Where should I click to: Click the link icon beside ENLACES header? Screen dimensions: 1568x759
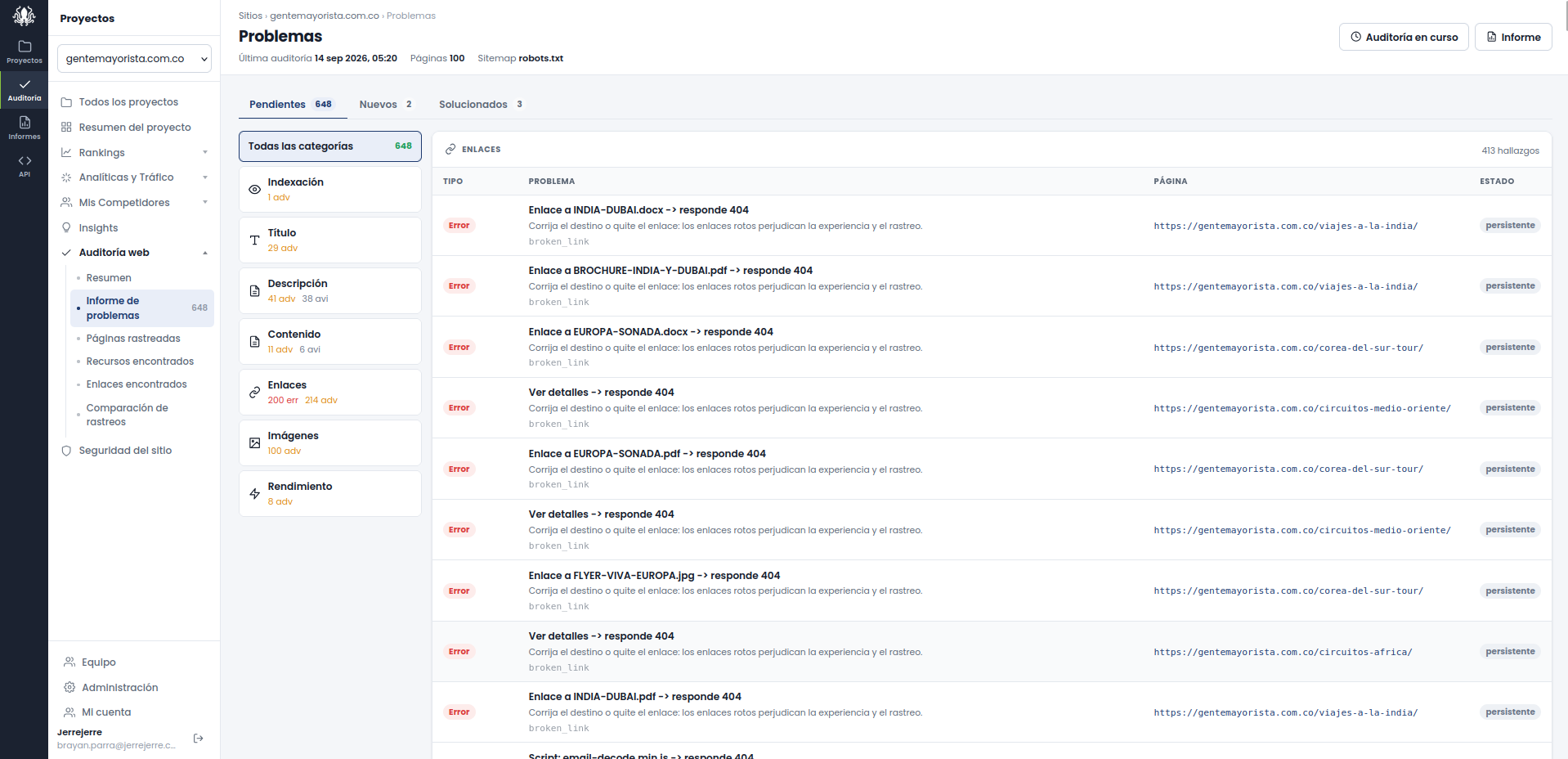pos(450,150)
